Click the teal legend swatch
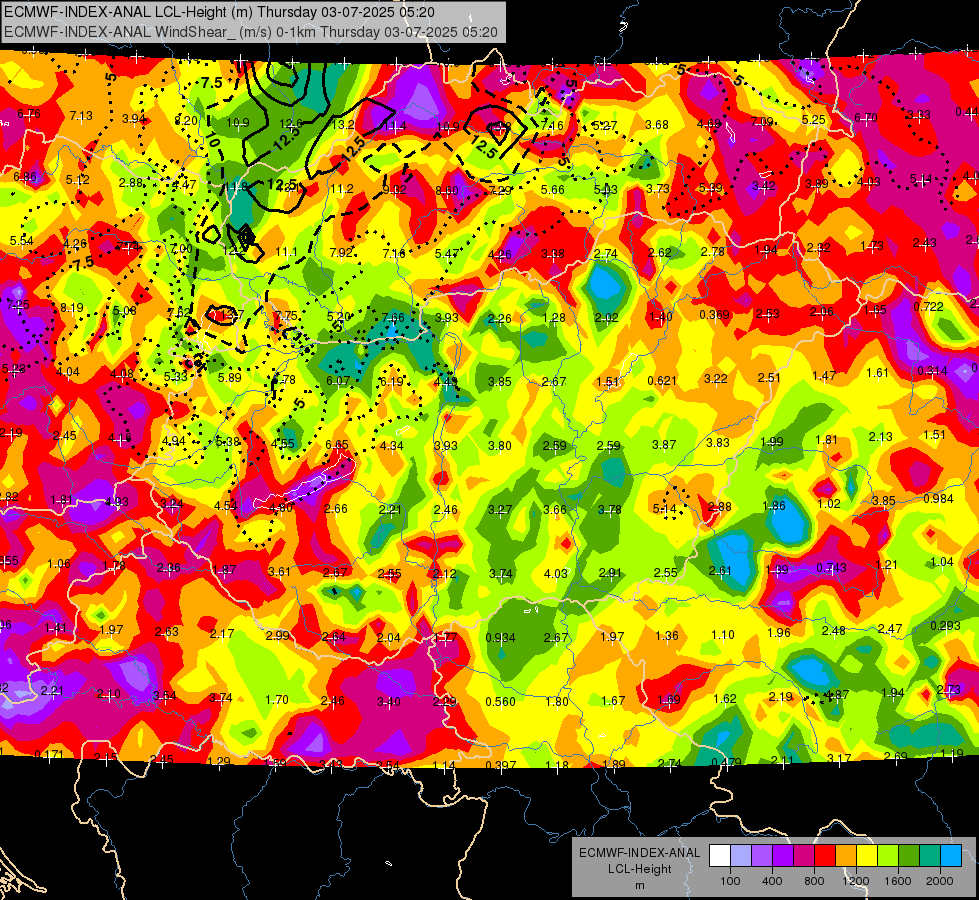 point(930,856)
